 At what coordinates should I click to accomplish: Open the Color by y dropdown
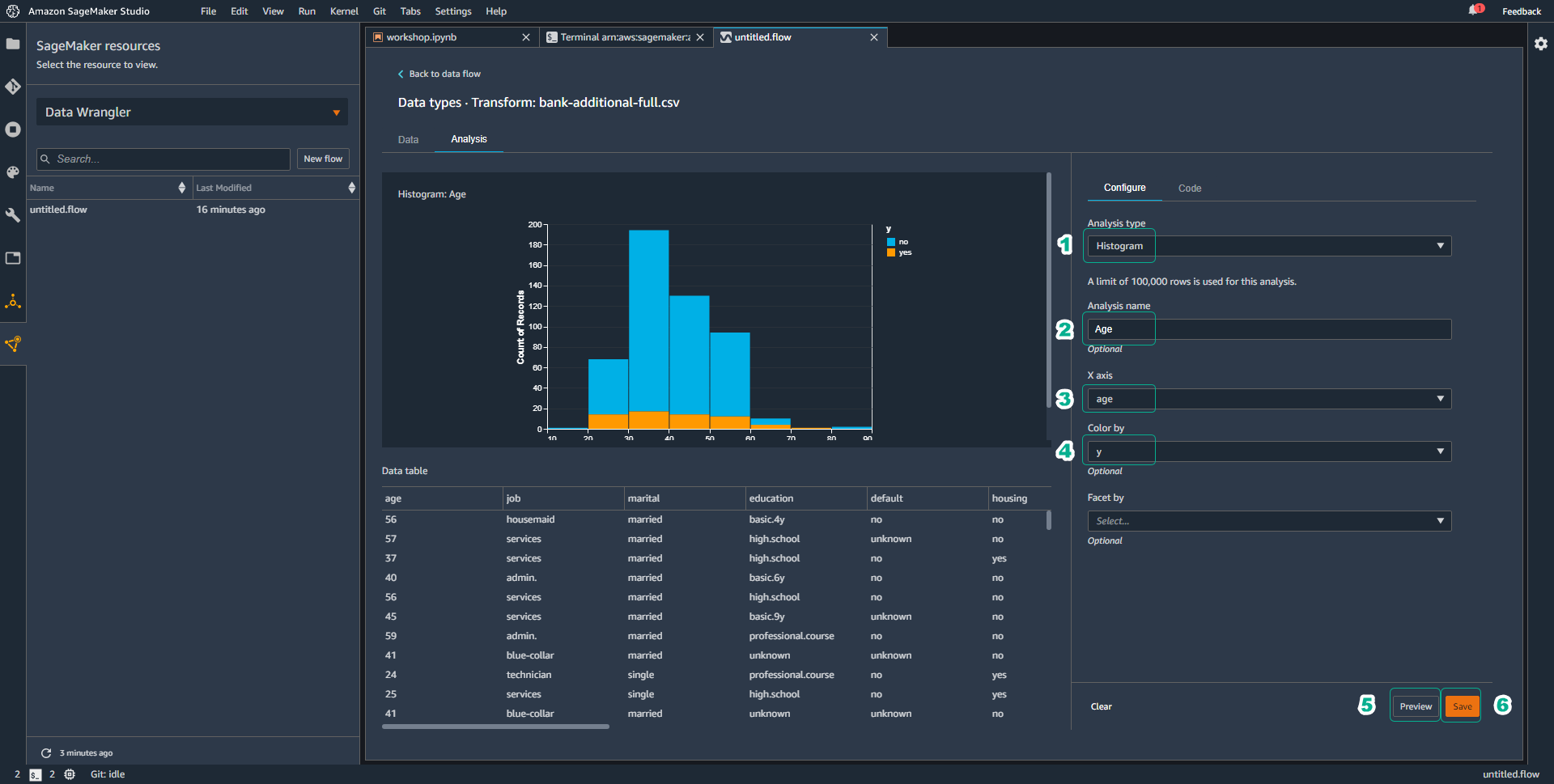pyautogui.click(x=1269, y=451)
